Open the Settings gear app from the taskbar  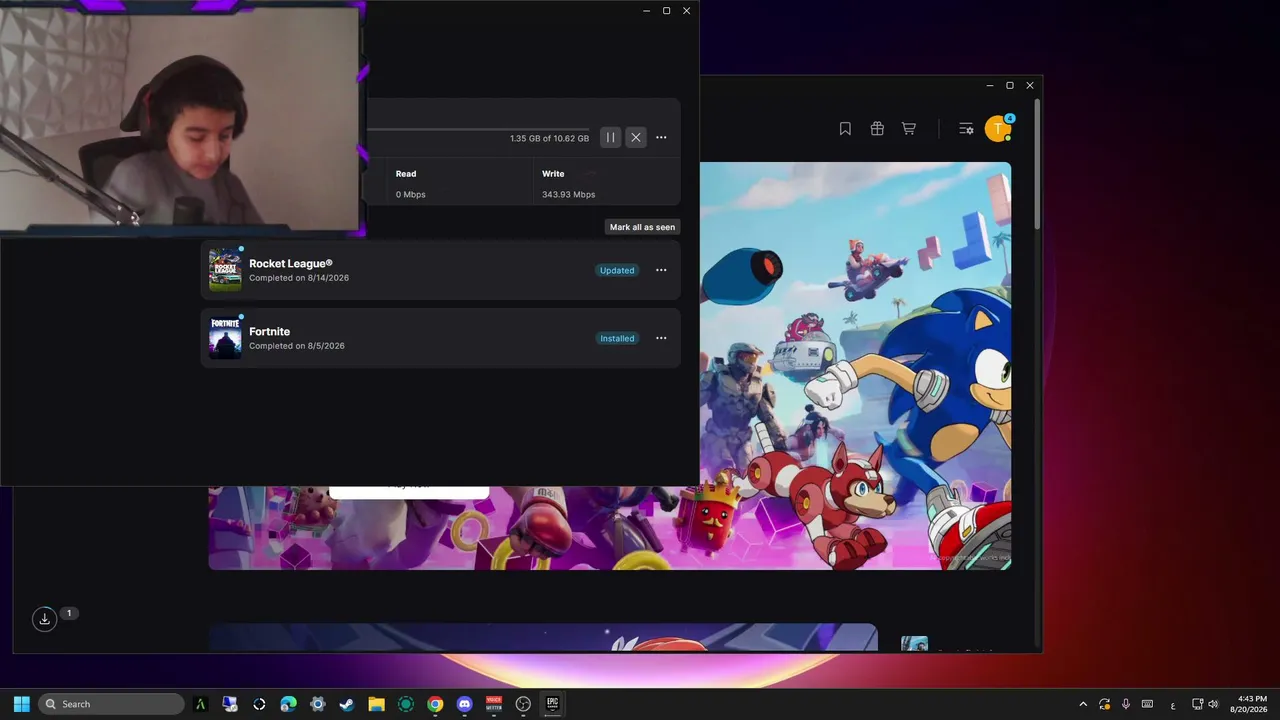point(318,704)
